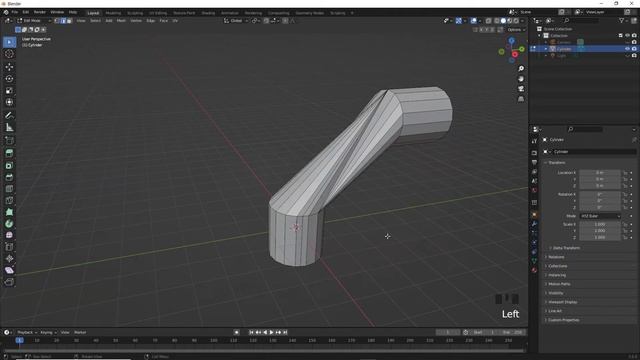The width and height of the screenshot is (640, 360).
Task: Click the Scale X value field
Action: click(600, 224)
